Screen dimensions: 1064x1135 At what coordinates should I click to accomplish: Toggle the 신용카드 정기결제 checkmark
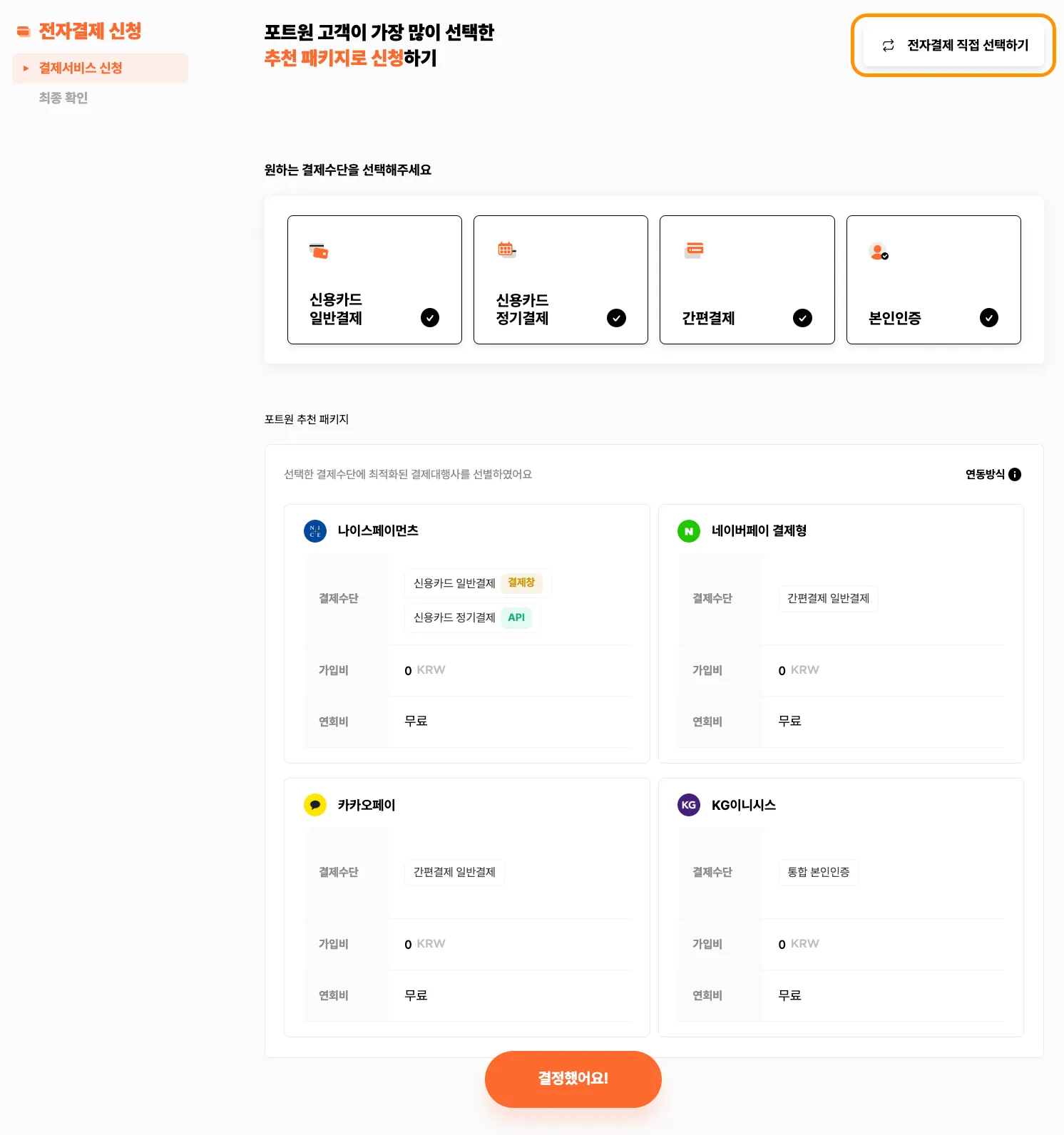click(616, 318)
